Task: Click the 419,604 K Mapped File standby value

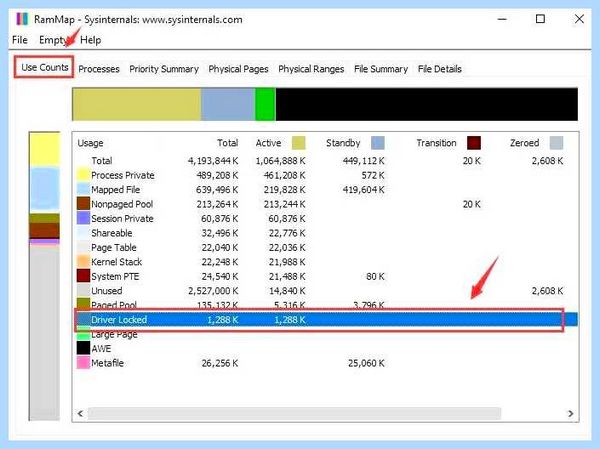Action: 364,189
